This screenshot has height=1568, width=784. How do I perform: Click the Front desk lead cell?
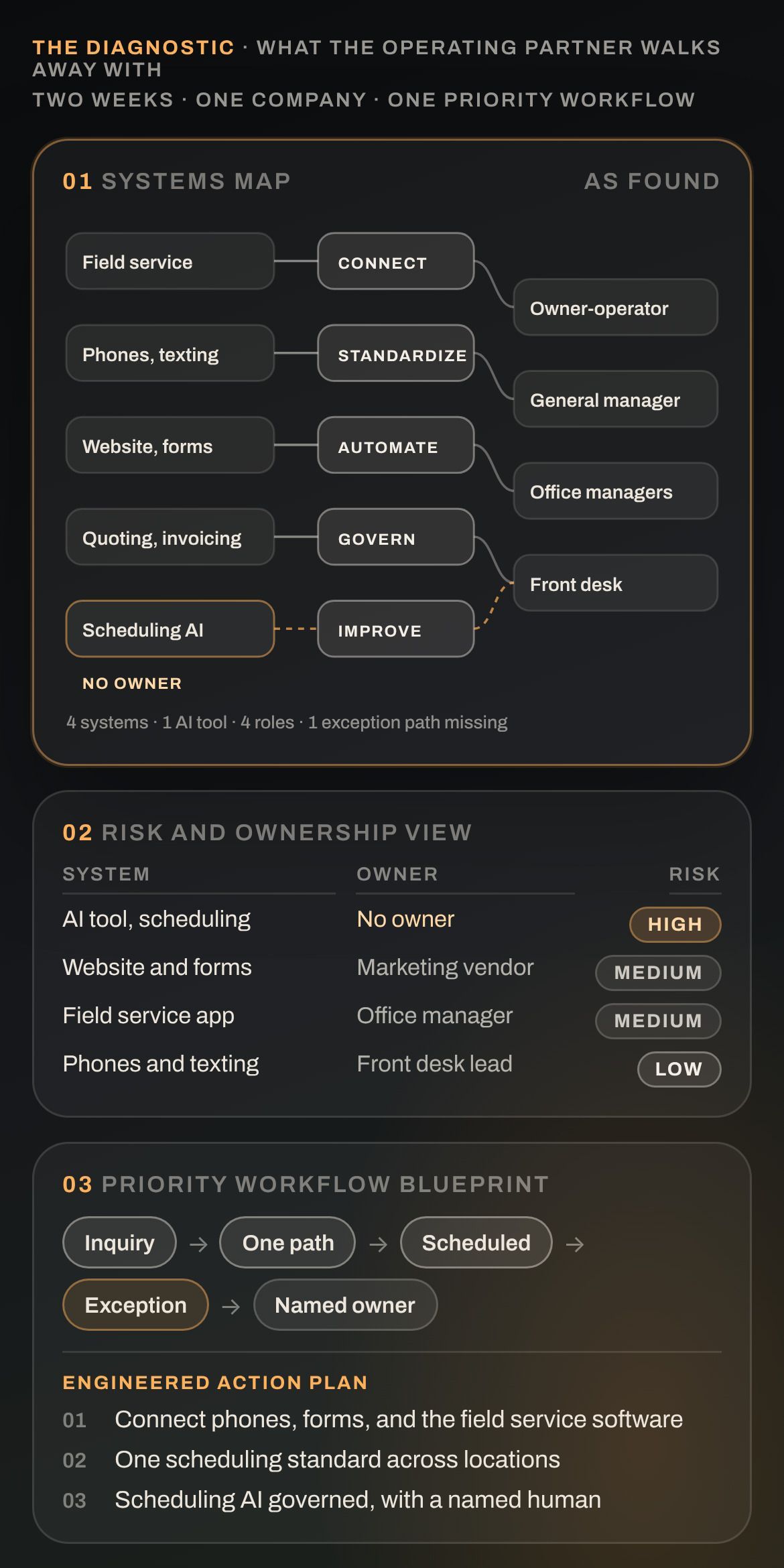(435, 1063)
